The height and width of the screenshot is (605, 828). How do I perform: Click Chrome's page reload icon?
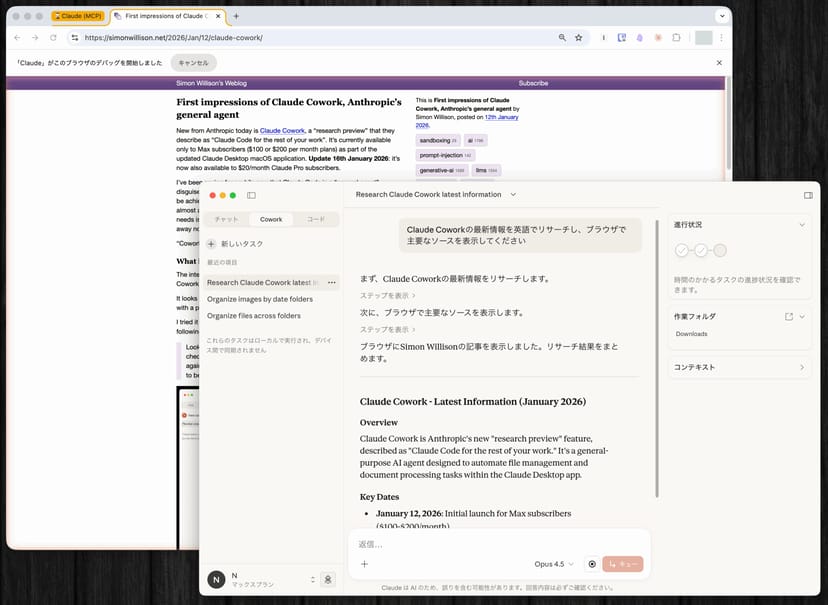coord(54,38)
